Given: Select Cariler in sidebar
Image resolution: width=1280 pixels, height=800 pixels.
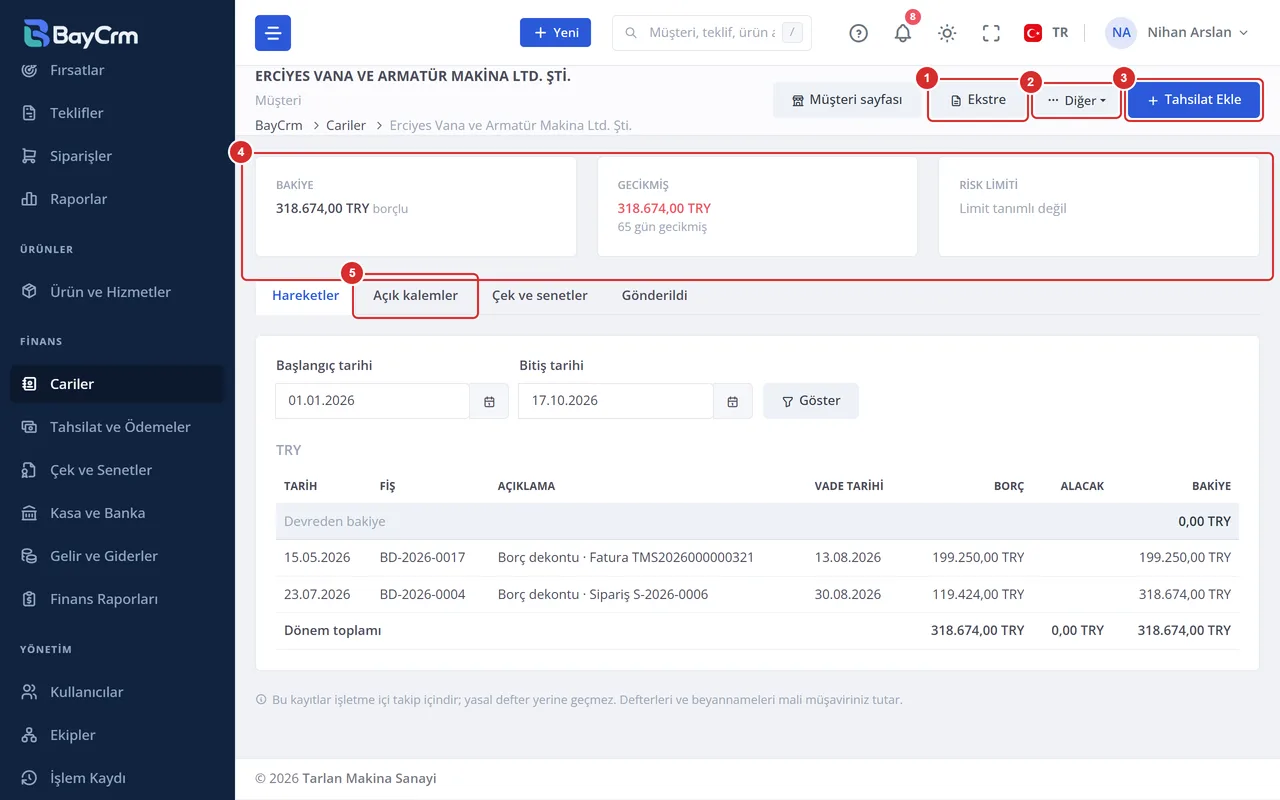Looking at the screenshot, I should click(117, 384).
